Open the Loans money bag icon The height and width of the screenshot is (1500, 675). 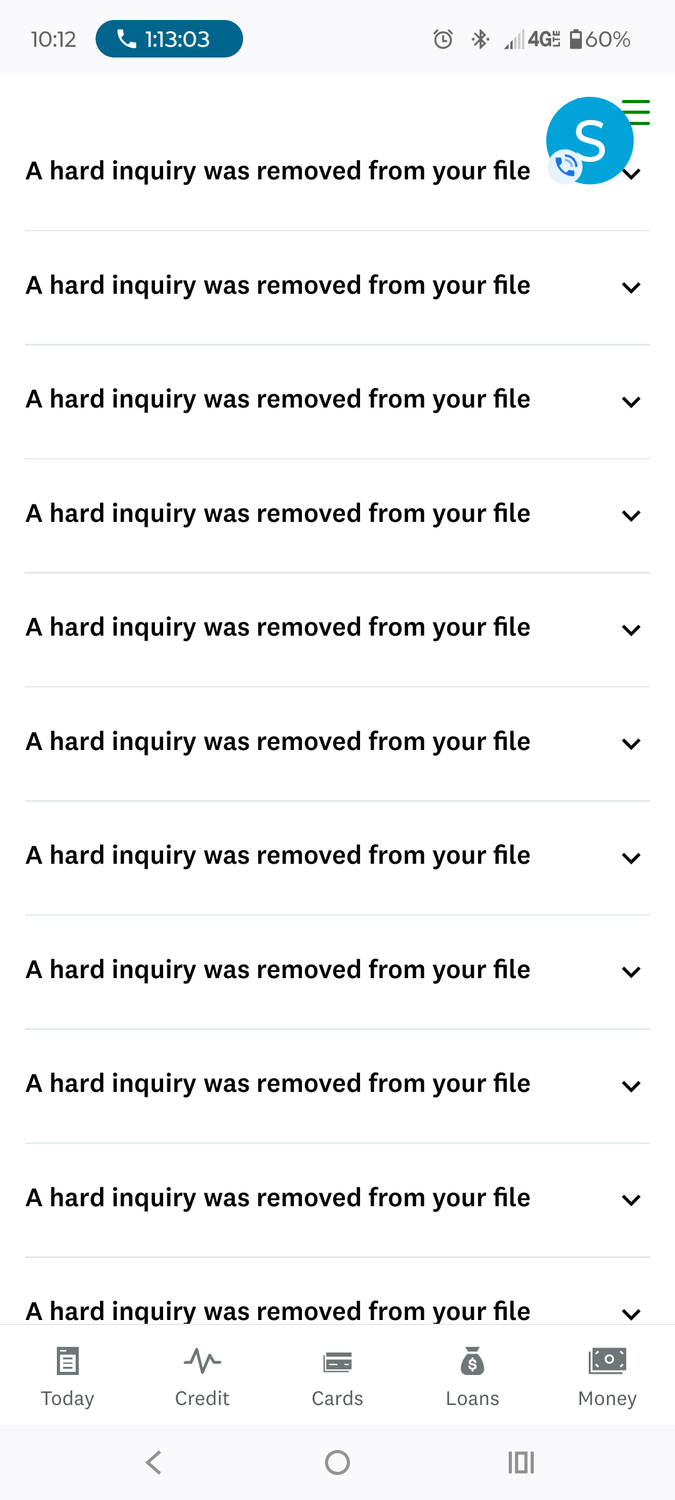472,1362
